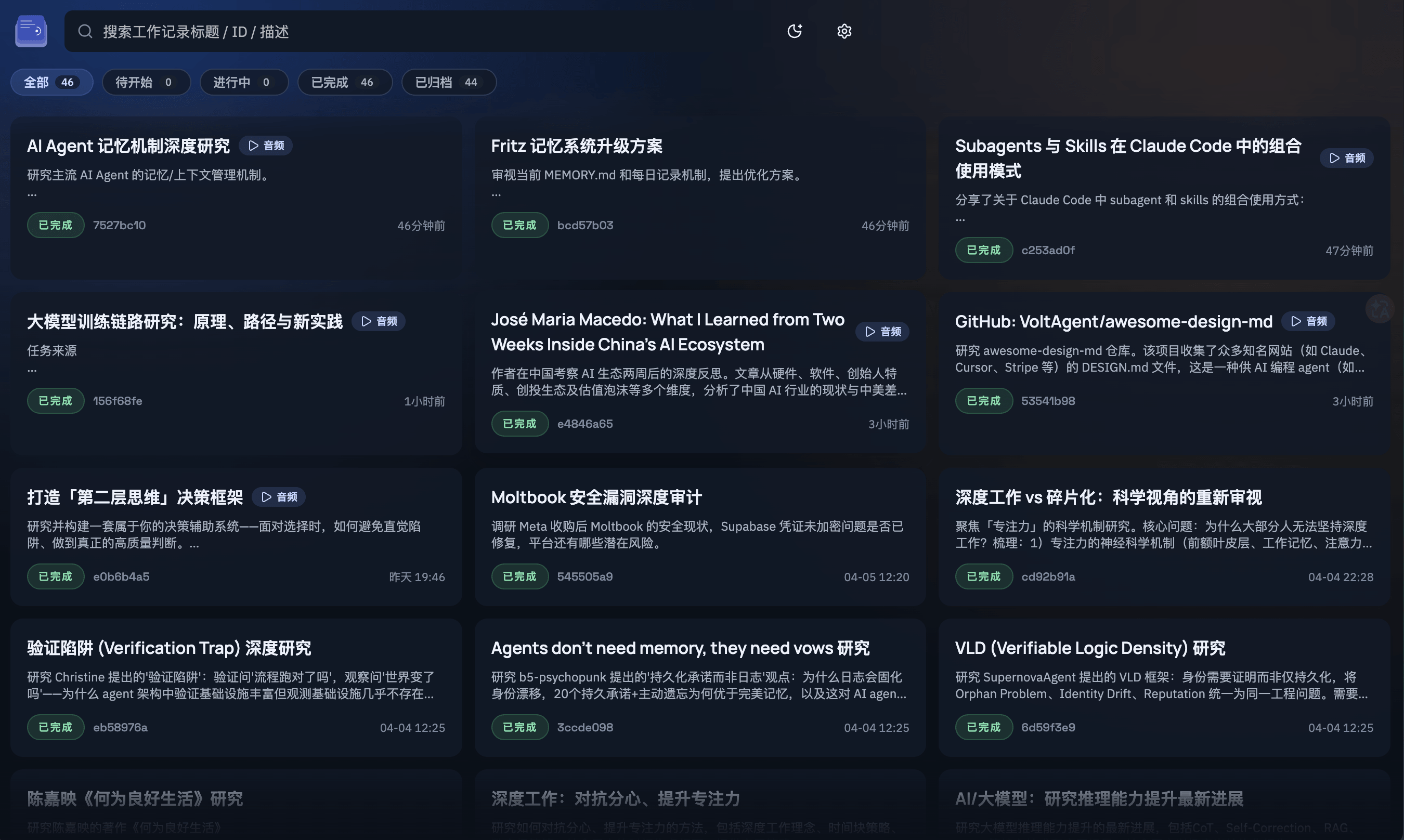
Task: Select the 已归档 44 filter tab
Action: tap(449, 82)
